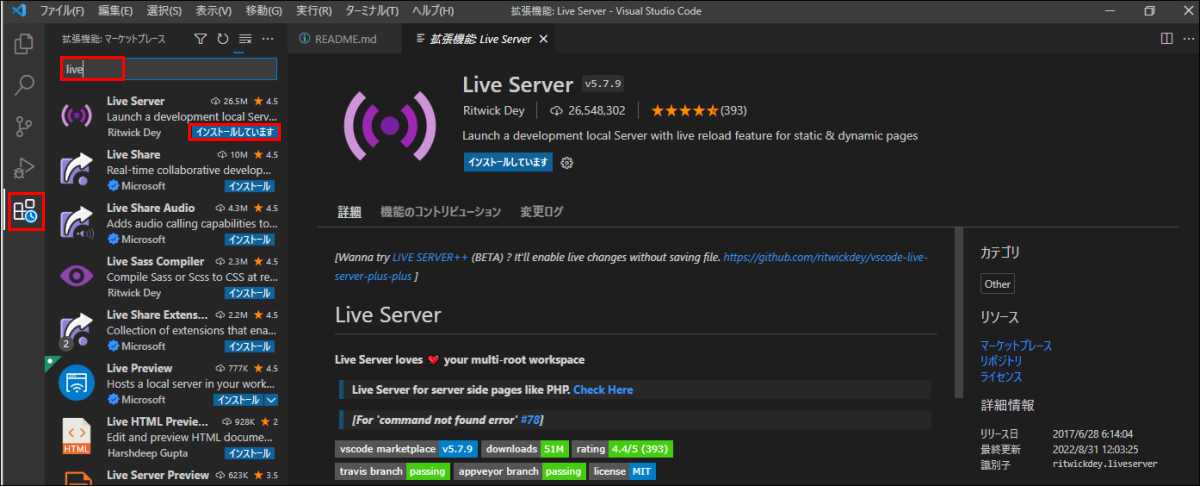Click the star rating (393)

pos(698,110)
